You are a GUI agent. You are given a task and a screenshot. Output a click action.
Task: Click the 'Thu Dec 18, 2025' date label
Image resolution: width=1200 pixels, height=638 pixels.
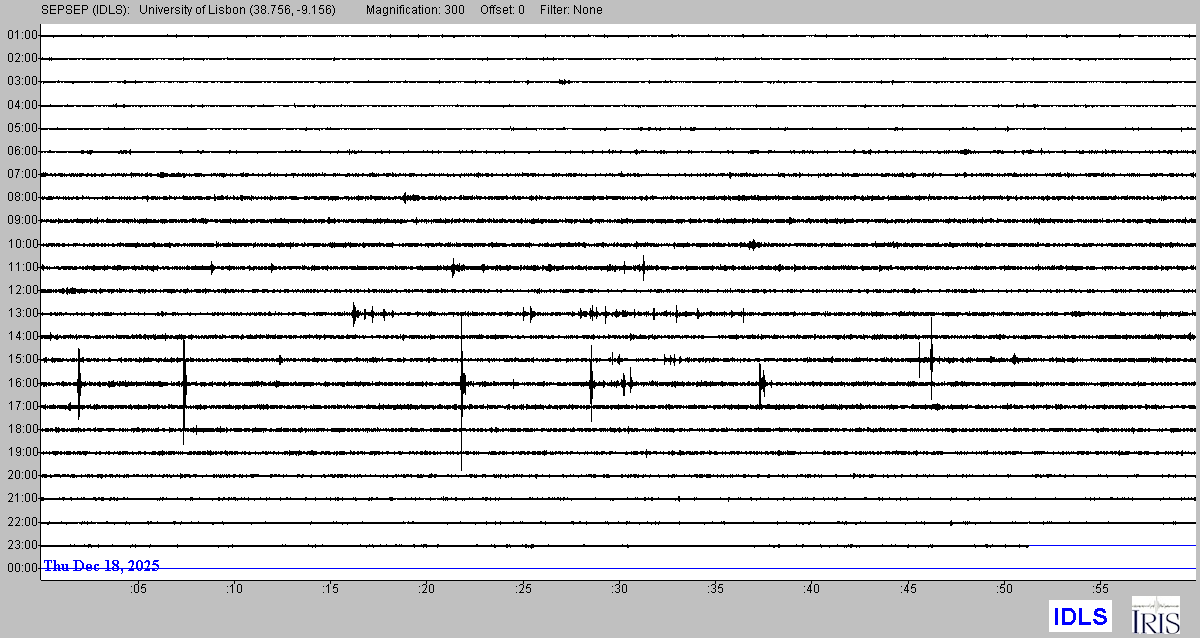pos(101,566)
